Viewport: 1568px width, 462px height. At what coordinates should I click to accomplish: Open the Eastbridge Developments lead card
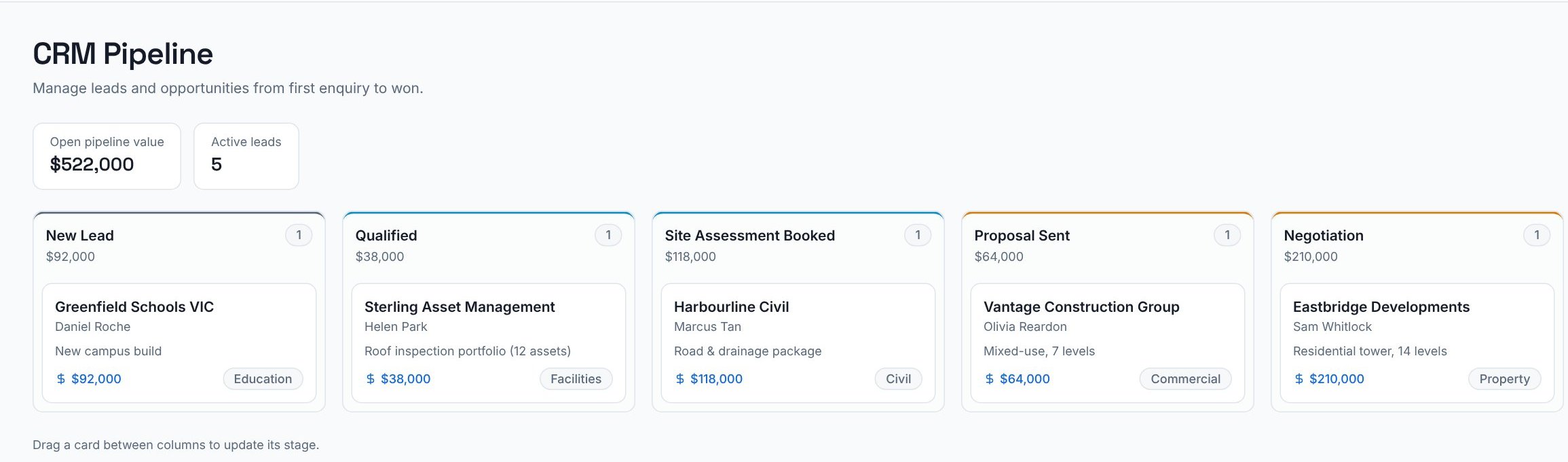pyautogui.click(x=1417, y=343)
